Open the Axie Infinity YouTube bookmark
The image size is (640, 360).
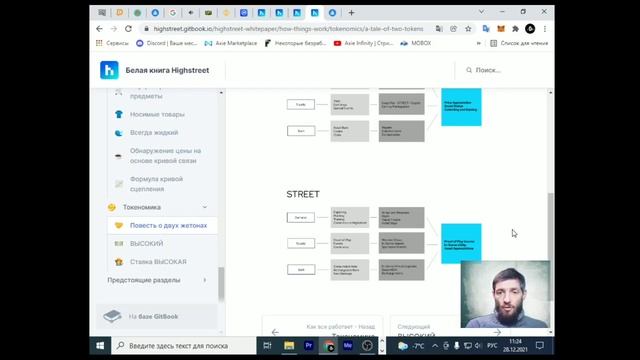click(x=363, y=43)
